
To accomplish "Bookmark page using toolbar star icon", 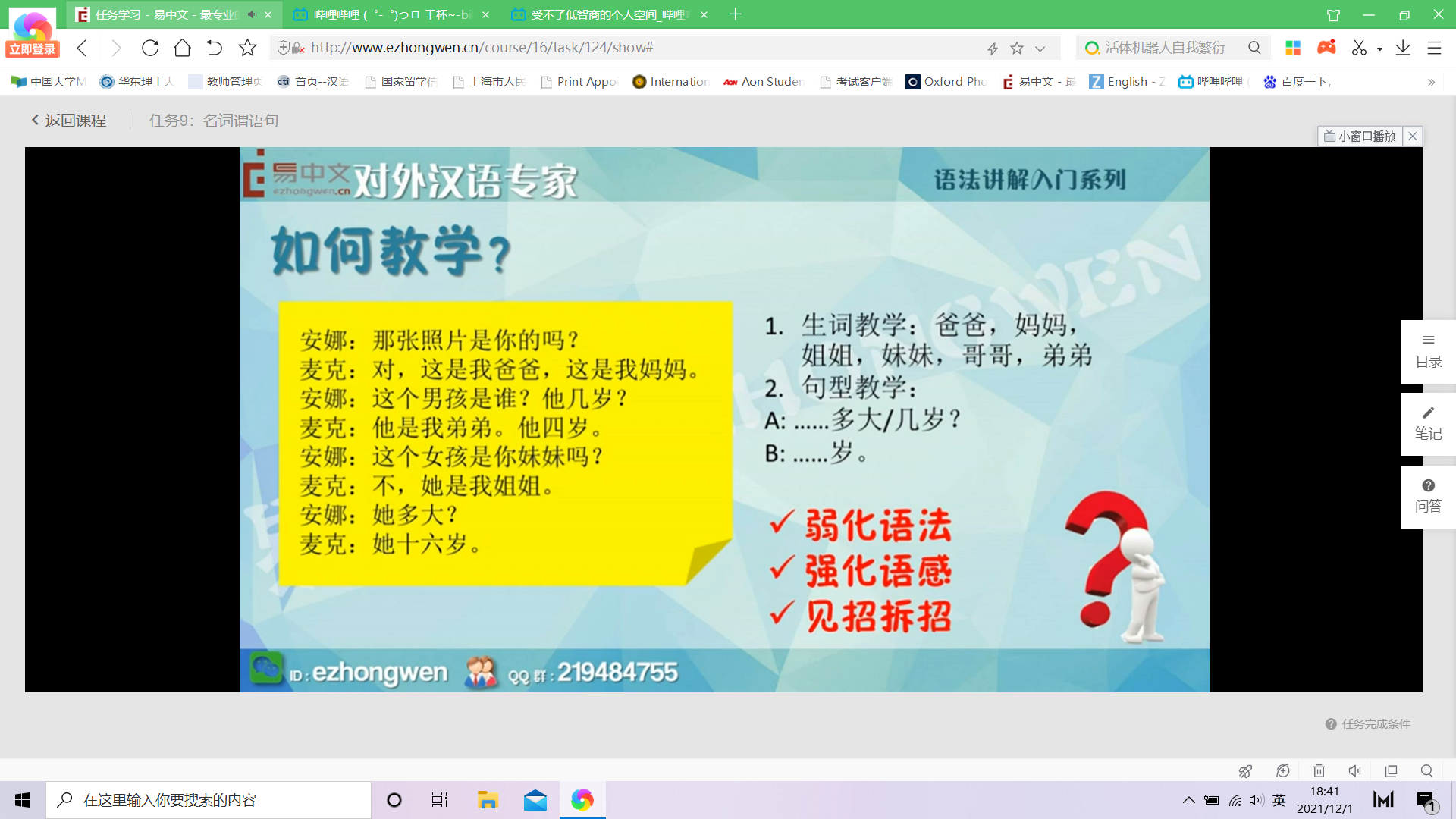I will tap(247, 48).
